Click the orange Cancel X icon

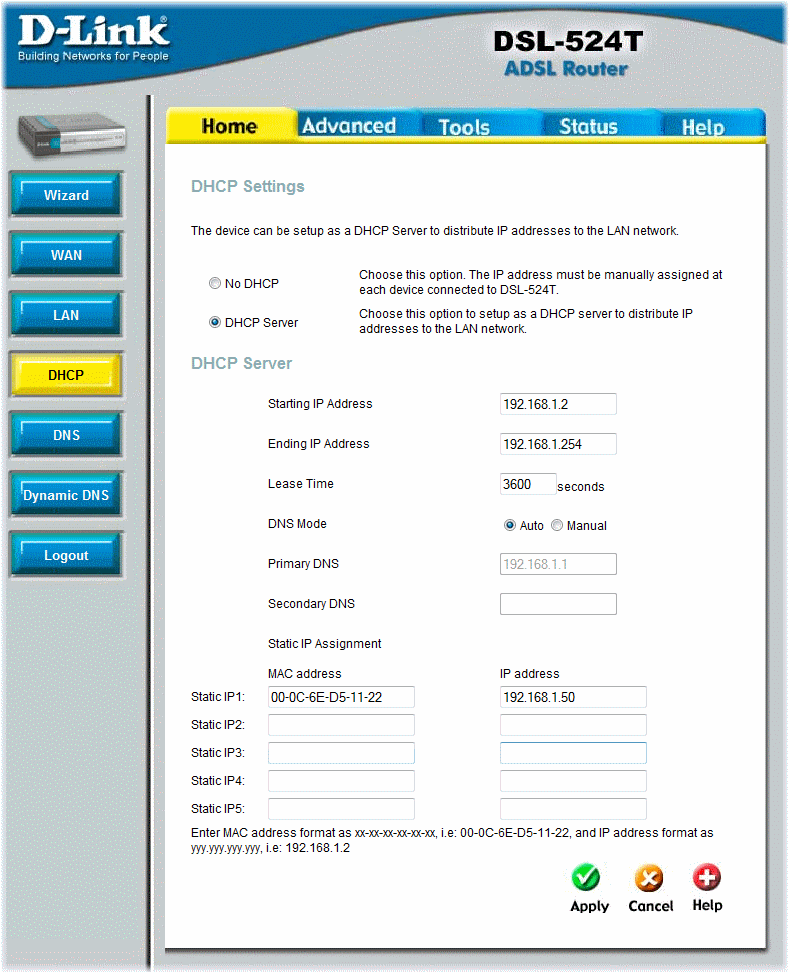click(649, 877)
